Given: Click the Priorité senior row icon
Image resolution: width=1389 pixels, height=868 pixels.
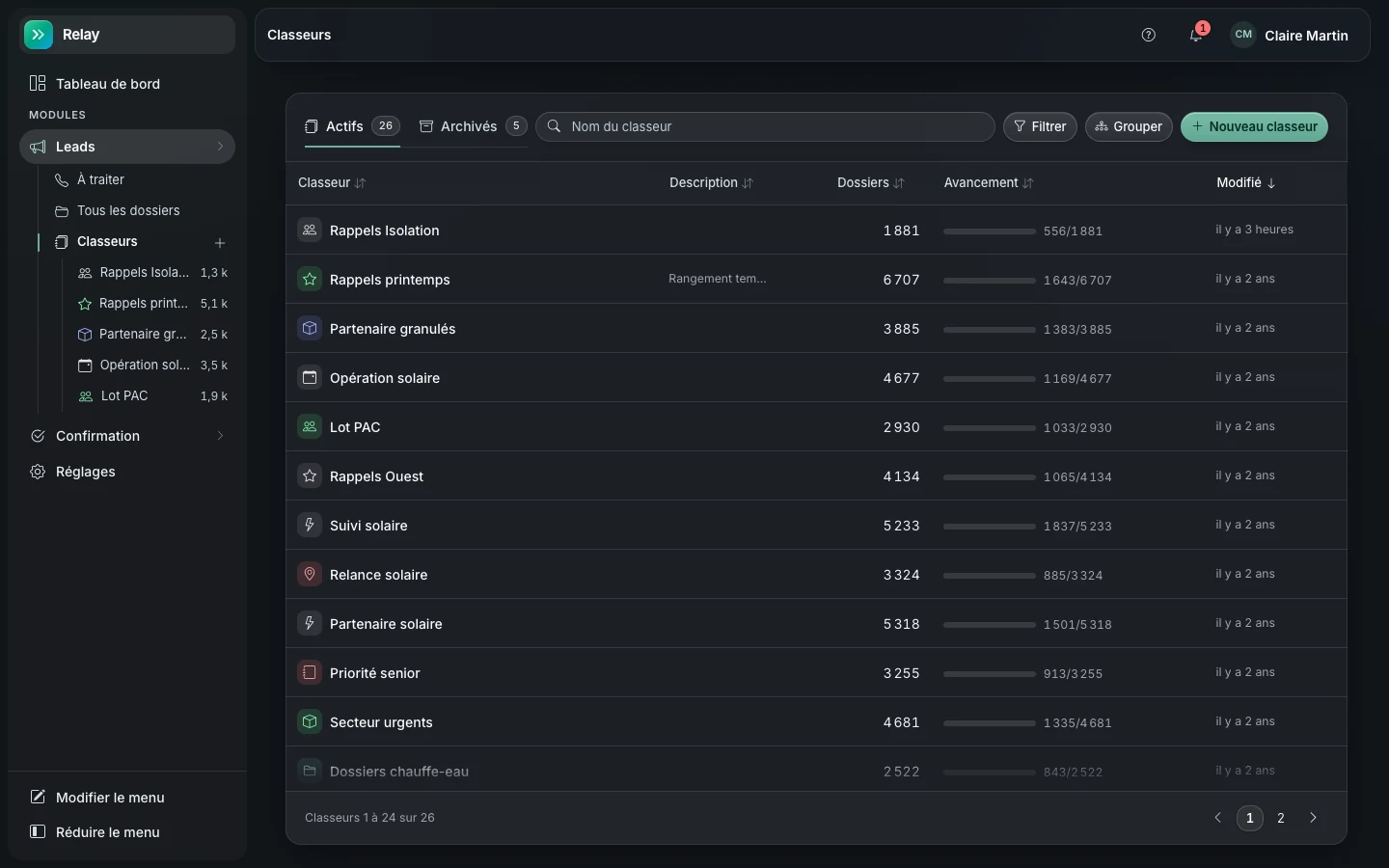Looking at the screenshot, I should 310,673.
